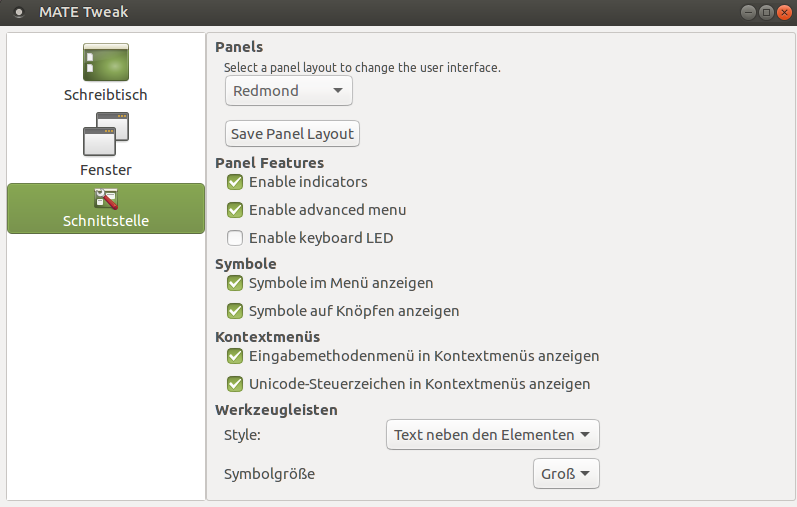Uncheck Unicode-Steuerzeichen in Kontextmenüs anzeigen
Screen dimensions: 797x507
click(235, 384)
